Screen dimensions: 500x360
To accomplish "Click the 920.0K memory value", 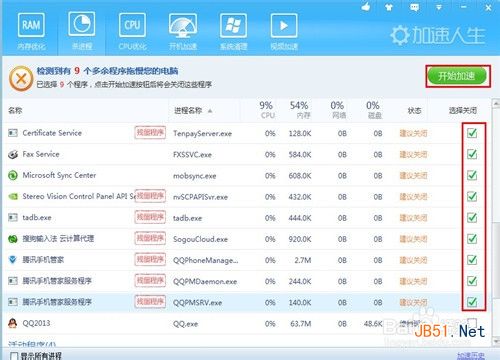I will pyautogui.click(x=300, y=239).
